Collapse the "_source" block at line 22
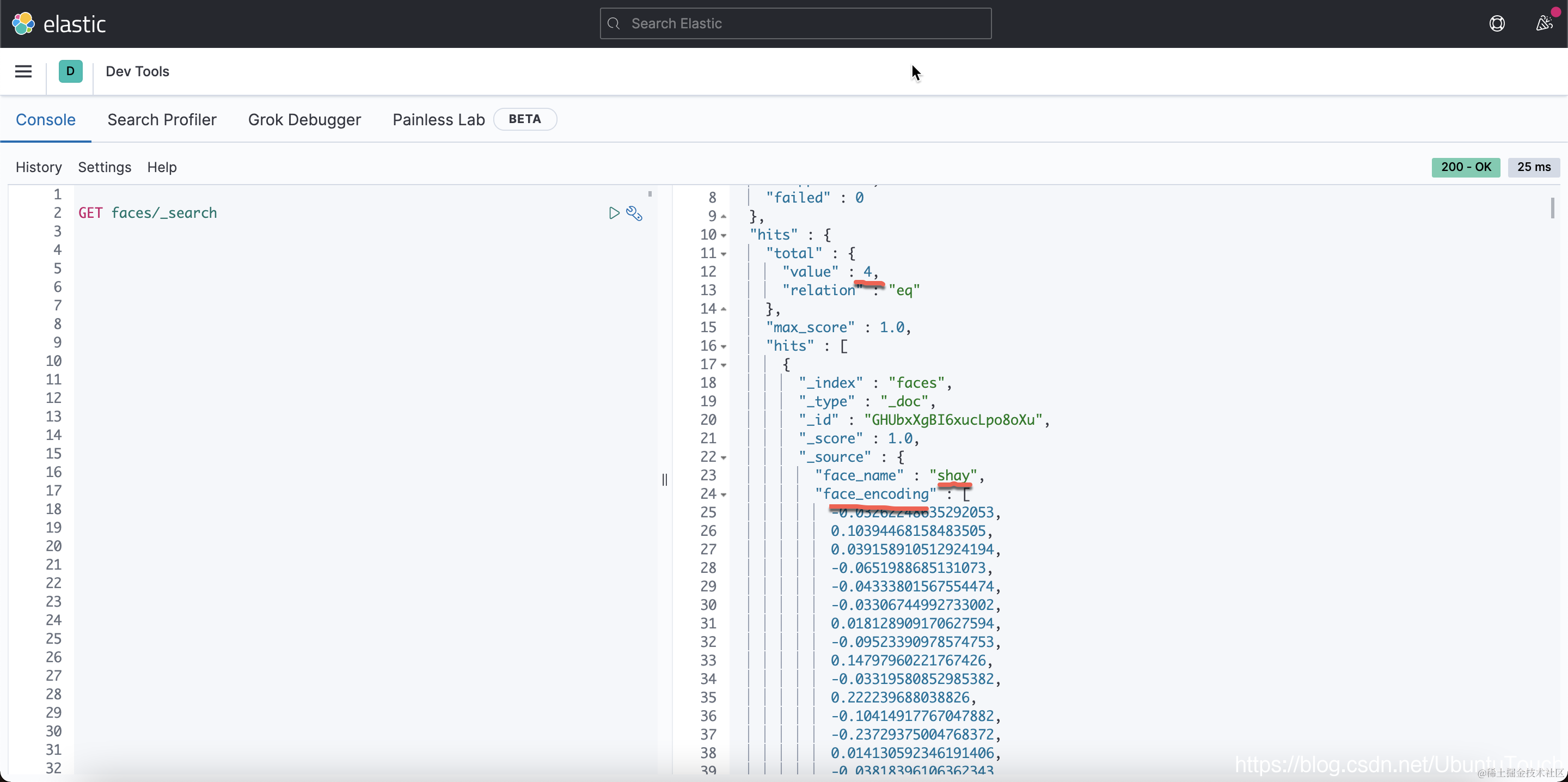 point(724,457)
